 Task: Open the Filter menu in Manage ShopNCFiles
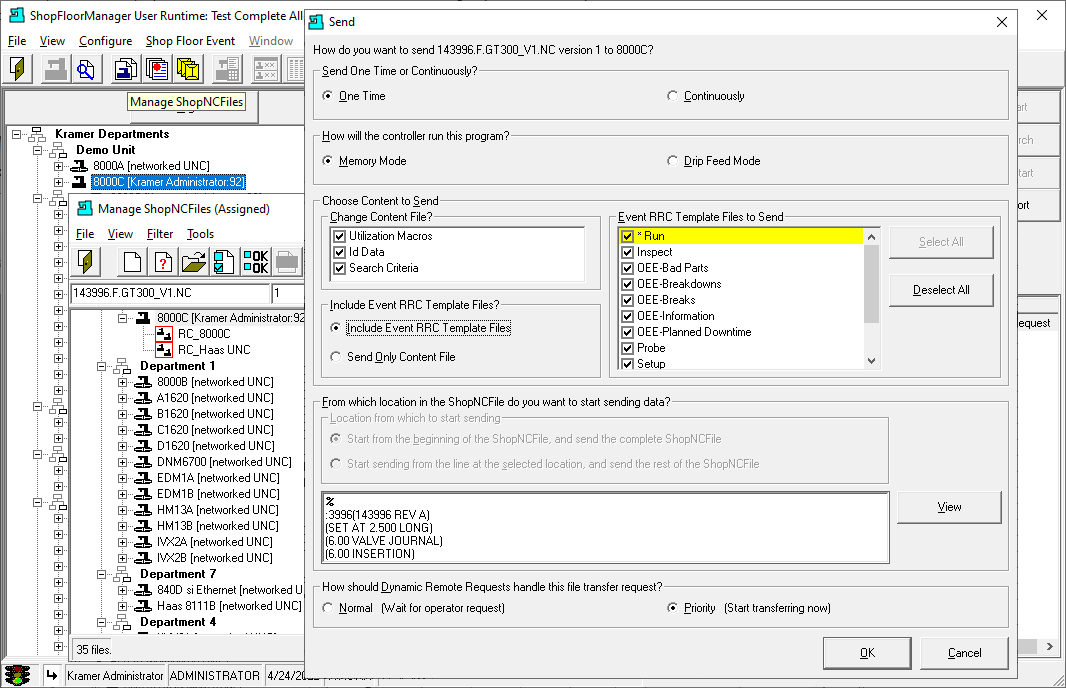click(x=160, y=234)
